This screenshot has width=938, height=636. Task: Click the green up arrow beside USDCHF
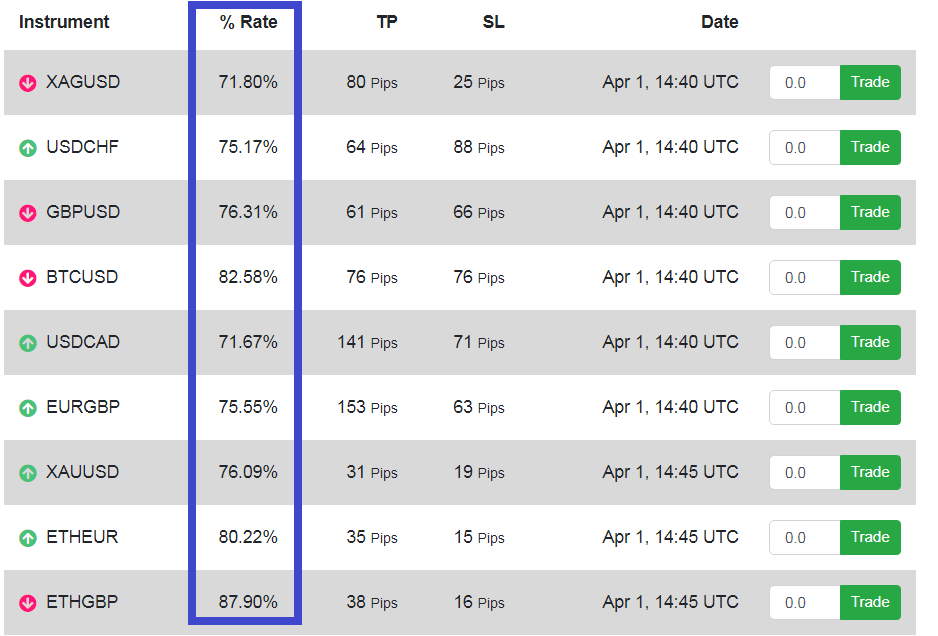[x=28, y=148]
